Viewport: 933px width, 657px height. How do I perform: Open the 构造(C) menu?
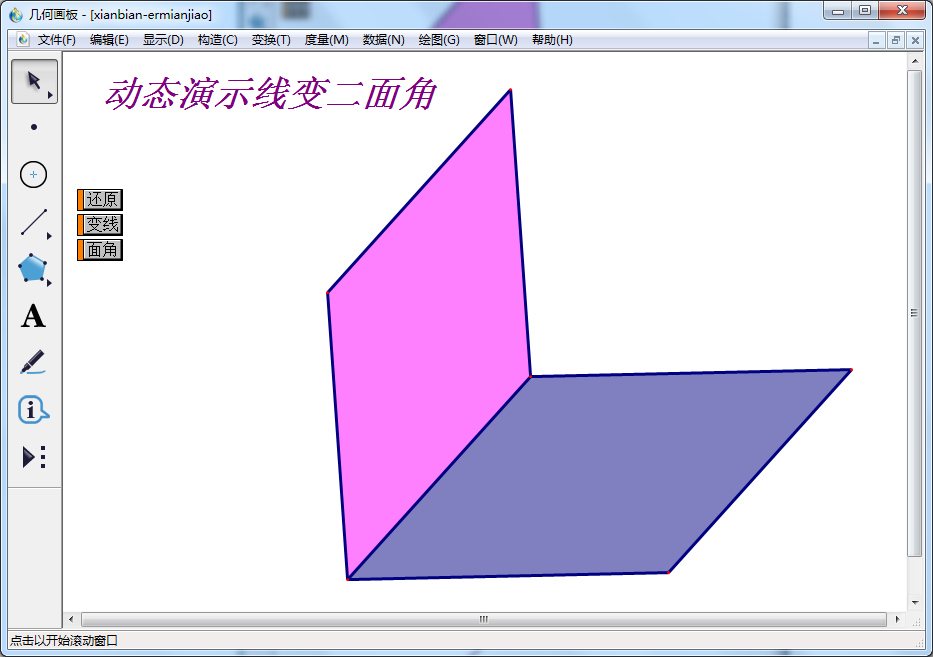[218, 40]
